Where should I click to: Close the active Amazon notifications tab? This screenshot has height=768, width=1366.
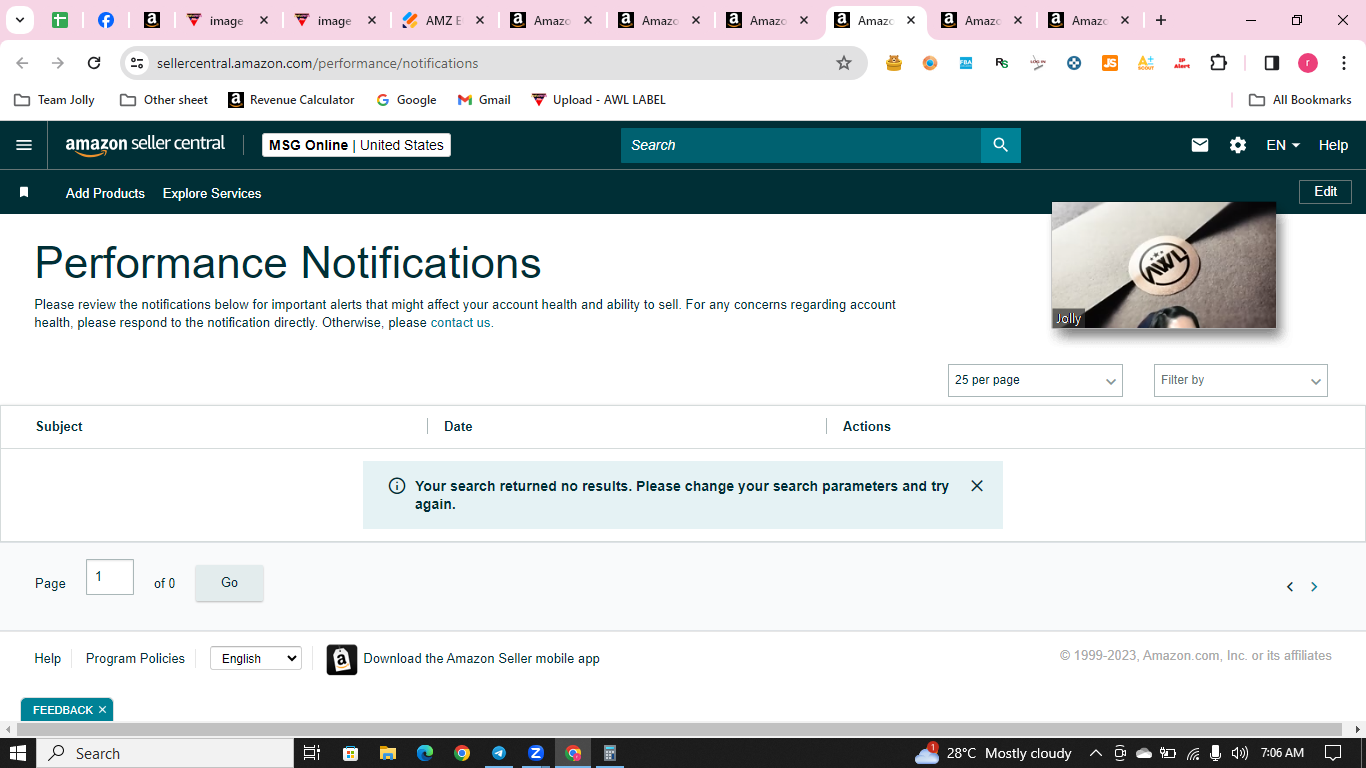911,20
